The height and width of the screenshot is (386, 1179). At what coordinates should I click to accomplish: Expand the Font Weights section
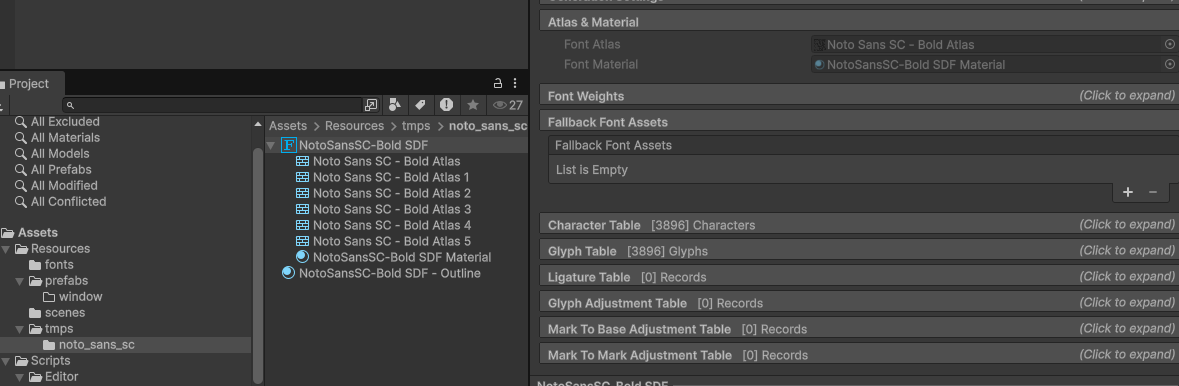click(859, 96)
